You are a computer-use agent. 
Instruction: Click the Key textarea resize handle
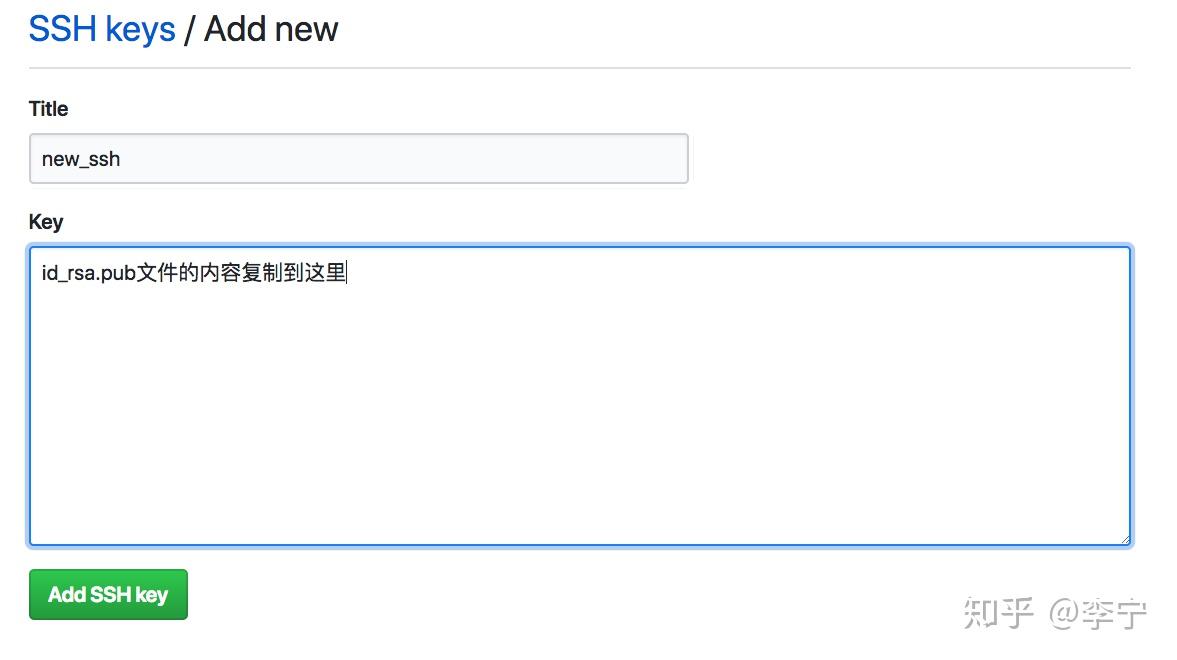1125,539
